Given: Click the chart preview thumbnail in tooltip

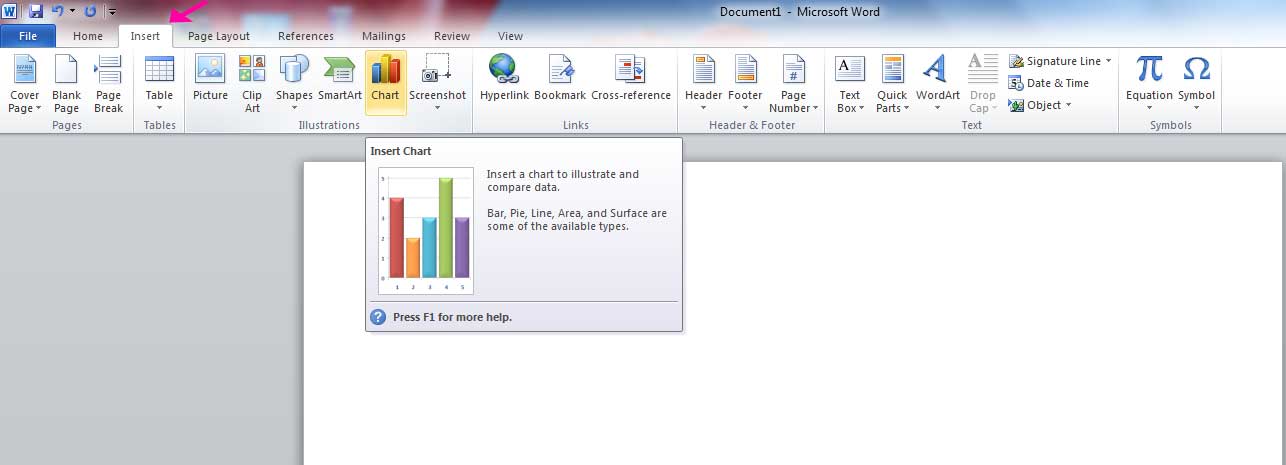Looking at the screenshot, I should coord(426,231).
